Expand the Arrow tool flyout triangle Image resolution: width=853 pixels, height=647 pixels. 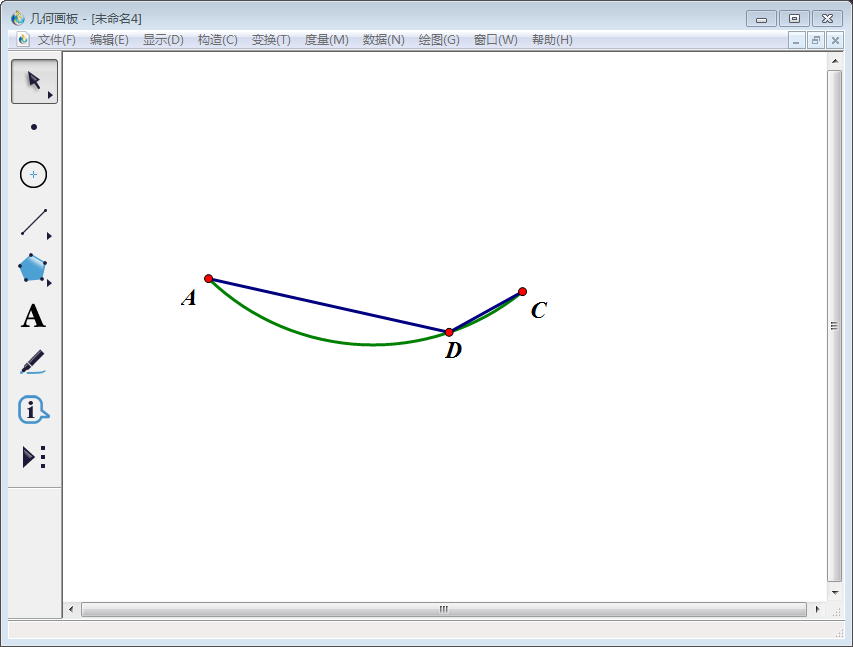(50, 95)
